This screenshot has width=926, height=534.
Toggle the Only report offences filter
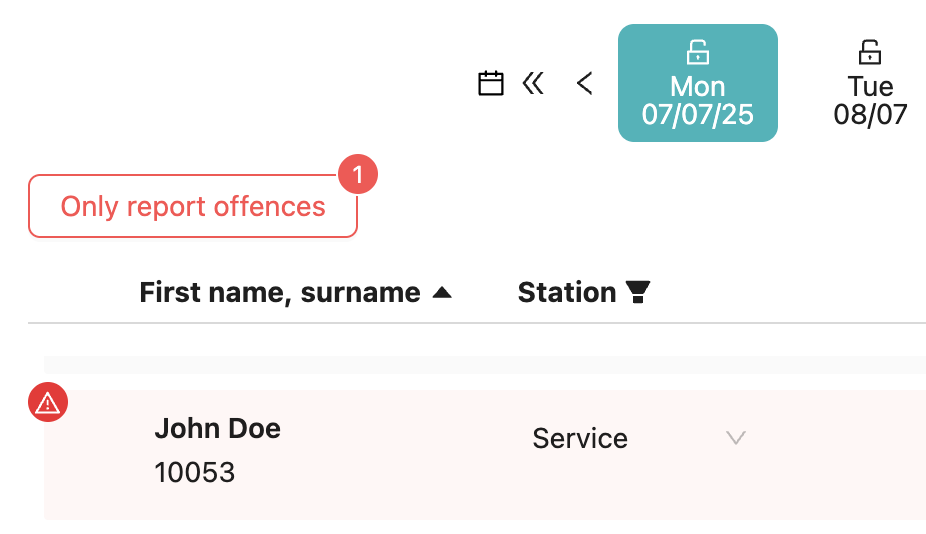point(192,207)
